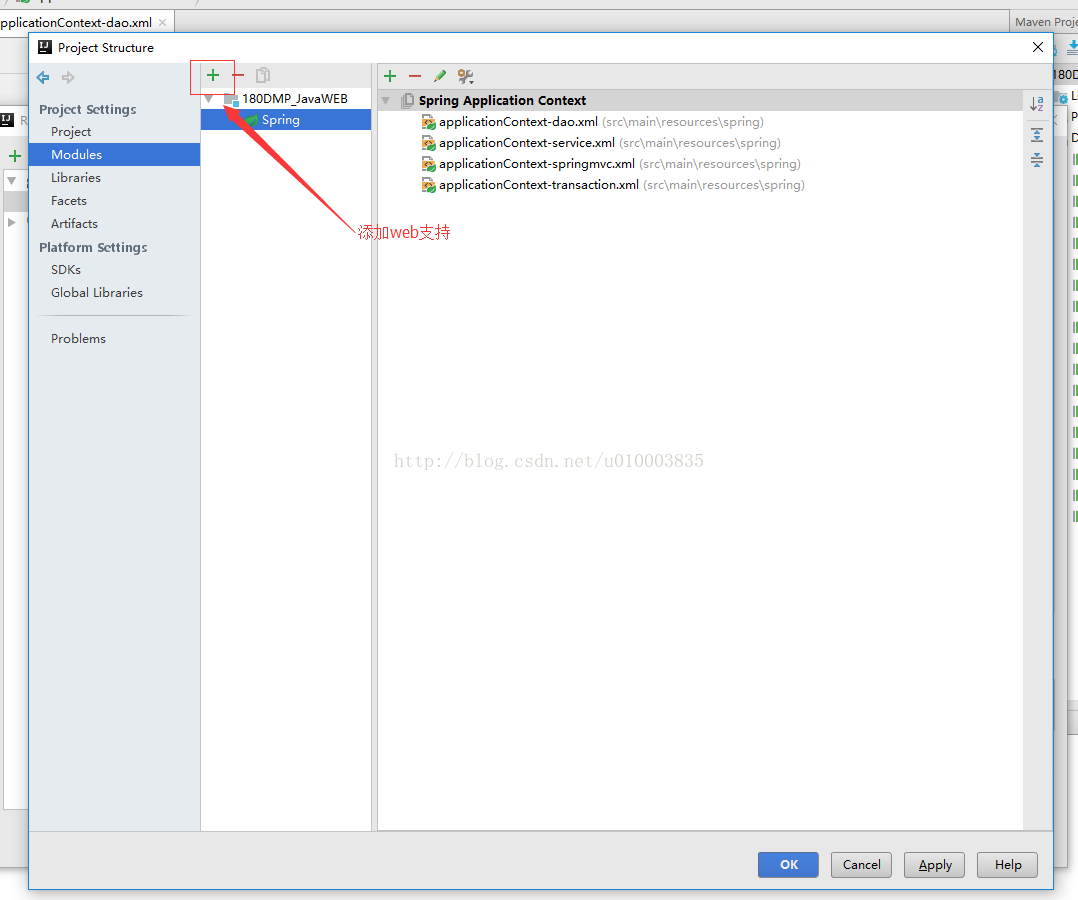
Task: Select the Spring Application Context header row
Action: coord(700,100)
